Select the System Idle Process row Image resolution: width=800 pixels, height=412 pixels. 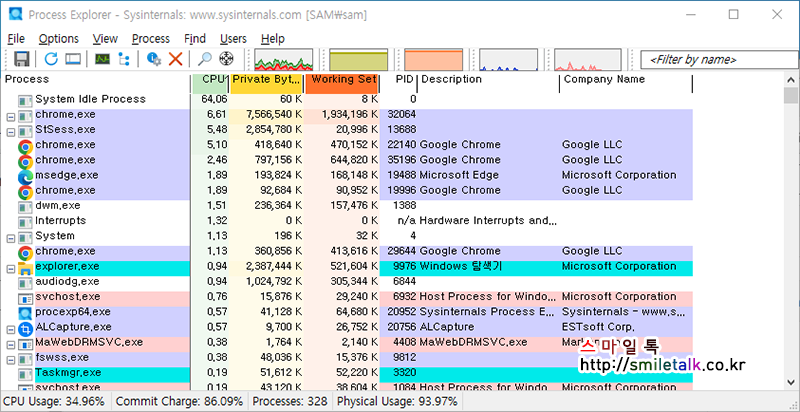[x=347, y=99]
